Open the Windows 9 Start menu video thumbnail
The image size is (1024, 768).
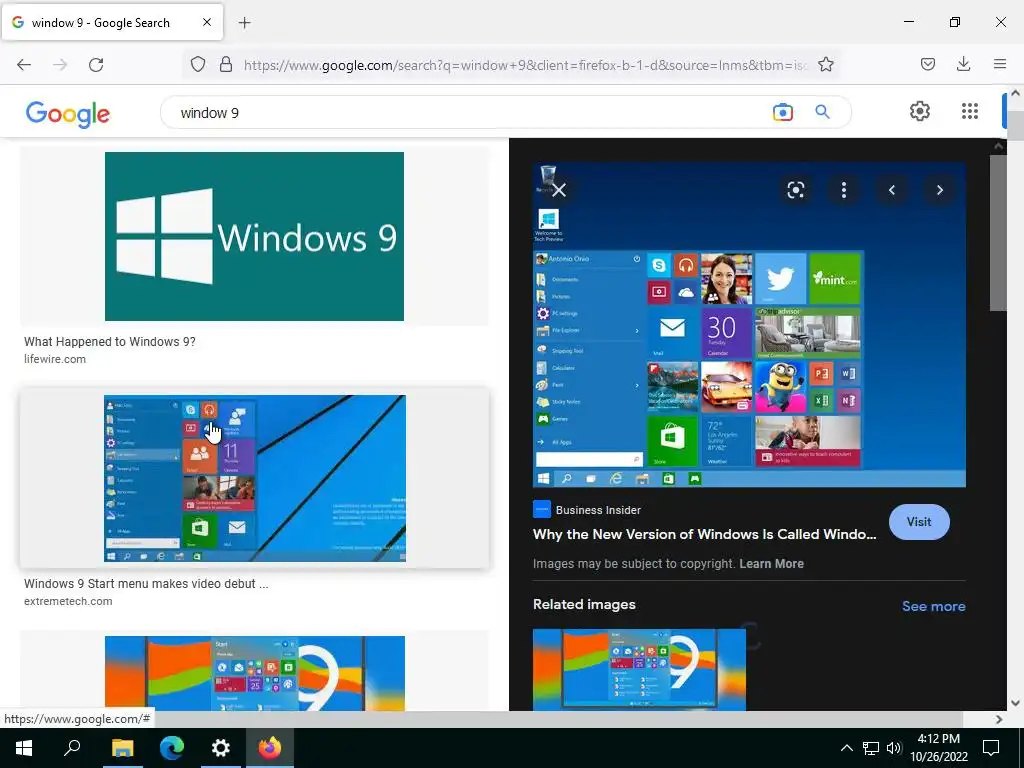pyautogui.click(x=255, y=478)
